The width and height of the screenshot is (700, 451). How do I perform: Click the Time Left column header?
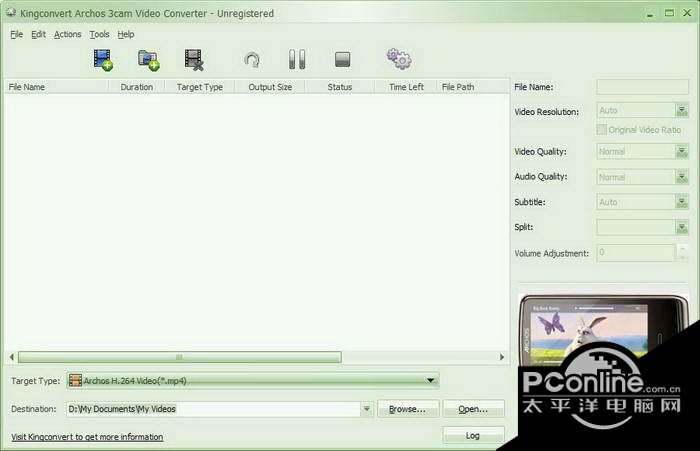pos(406,87)
